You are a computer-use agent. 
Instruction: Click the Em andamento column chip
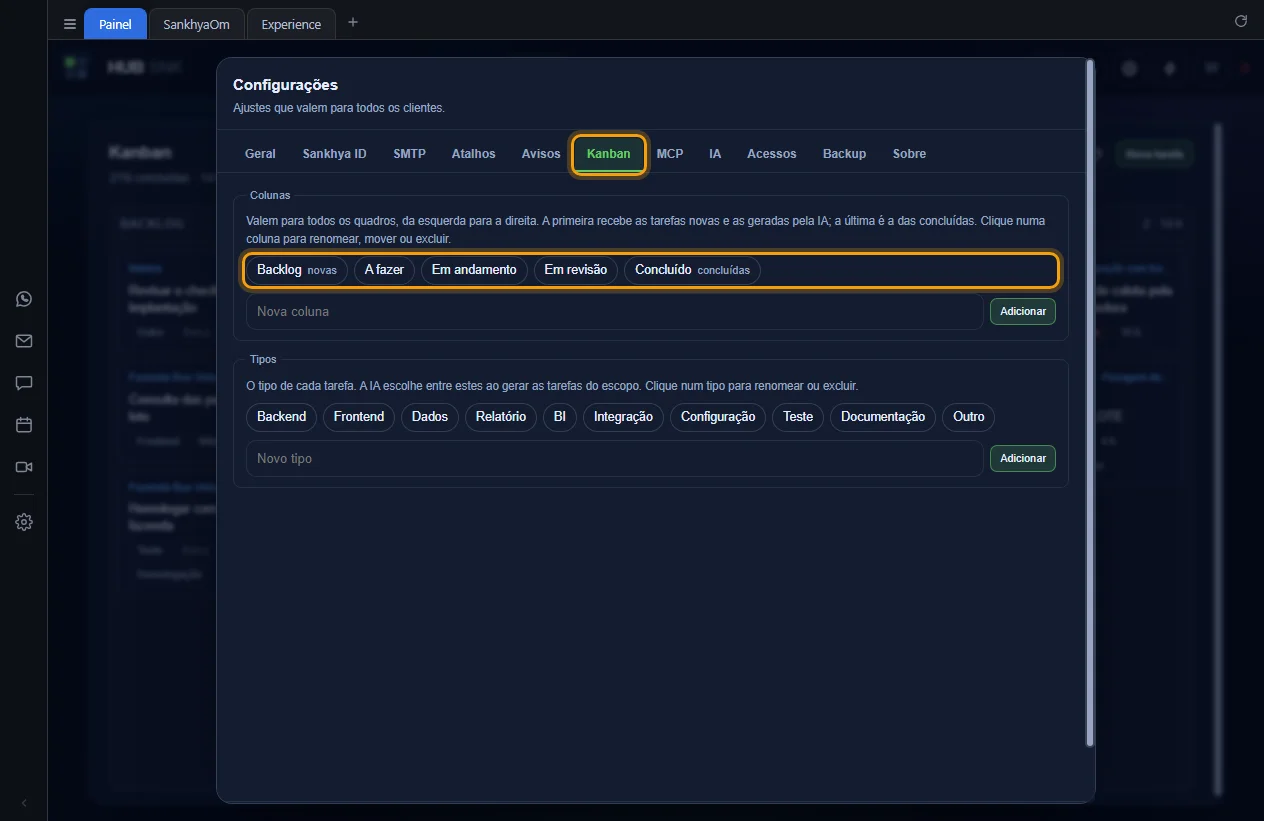(x=474, y=270)
